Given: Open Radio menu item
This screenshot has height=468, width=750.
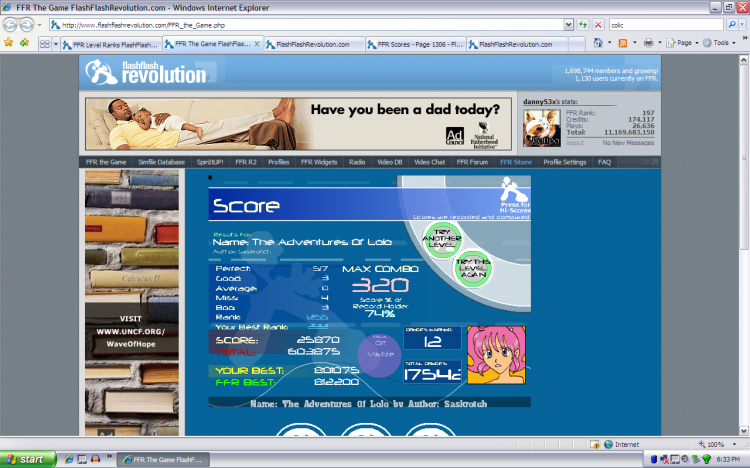Looking at the screenshot, I should 357,162.
